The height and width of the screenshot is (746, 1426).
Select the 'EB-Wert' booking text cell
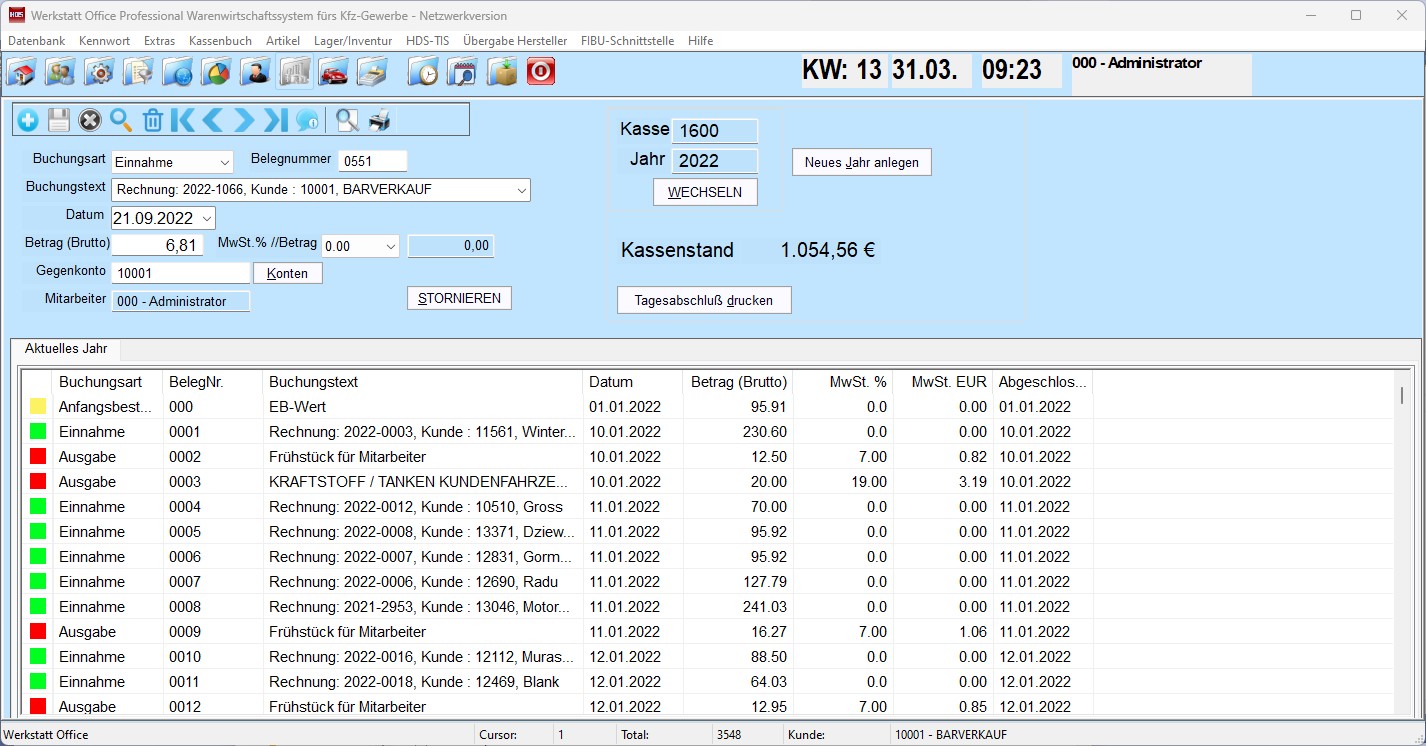click(x=423, y=407)
